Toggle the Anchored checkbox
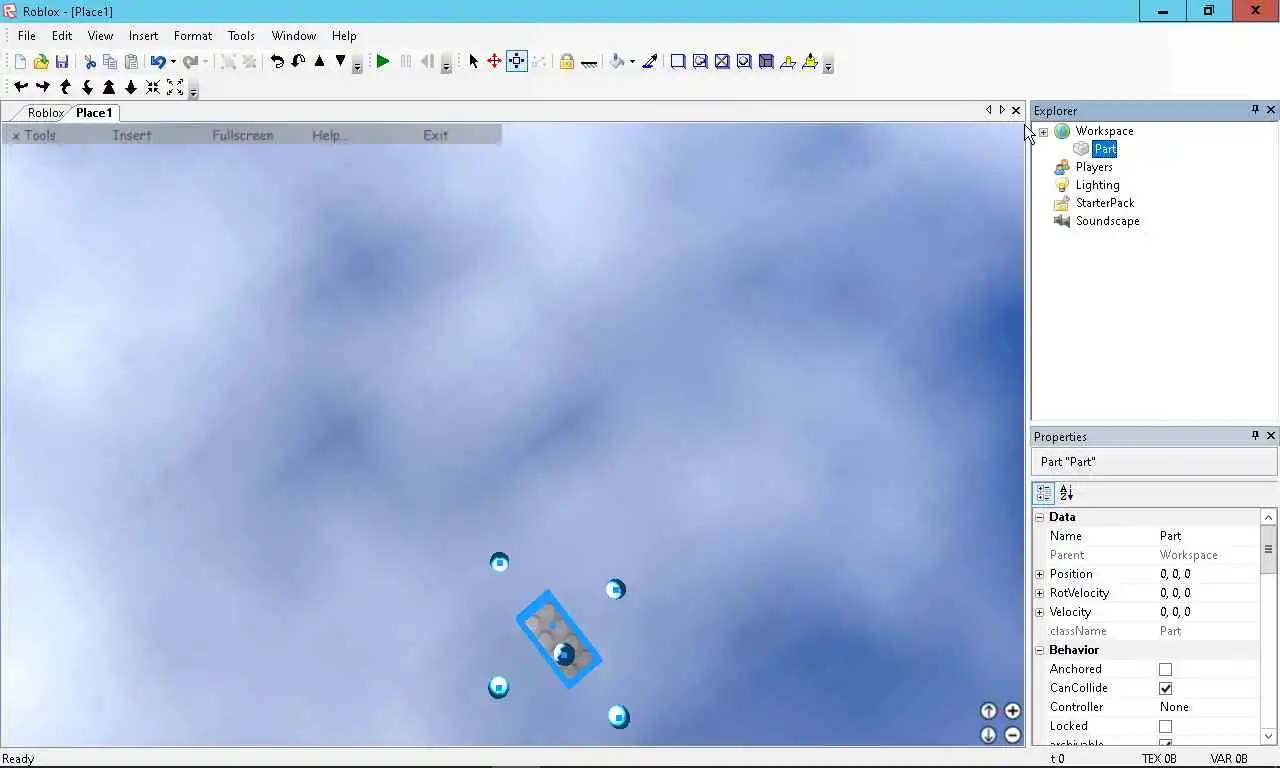Image resolution: width=1280 pixels, height=768 pixels. pos(1165,670)
